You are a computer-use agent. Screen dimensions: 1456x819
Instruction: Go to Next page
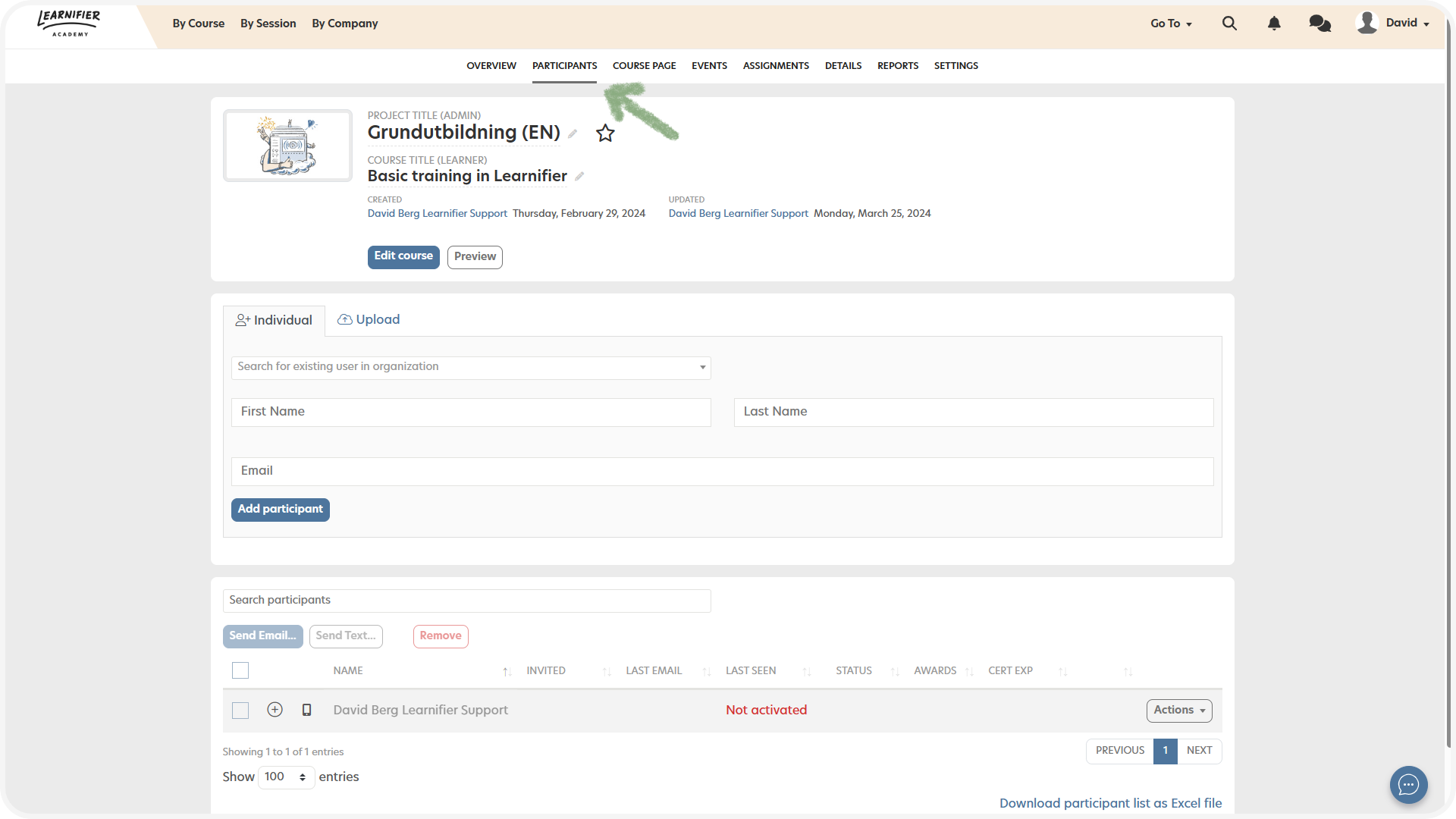tap(1199, 751)
